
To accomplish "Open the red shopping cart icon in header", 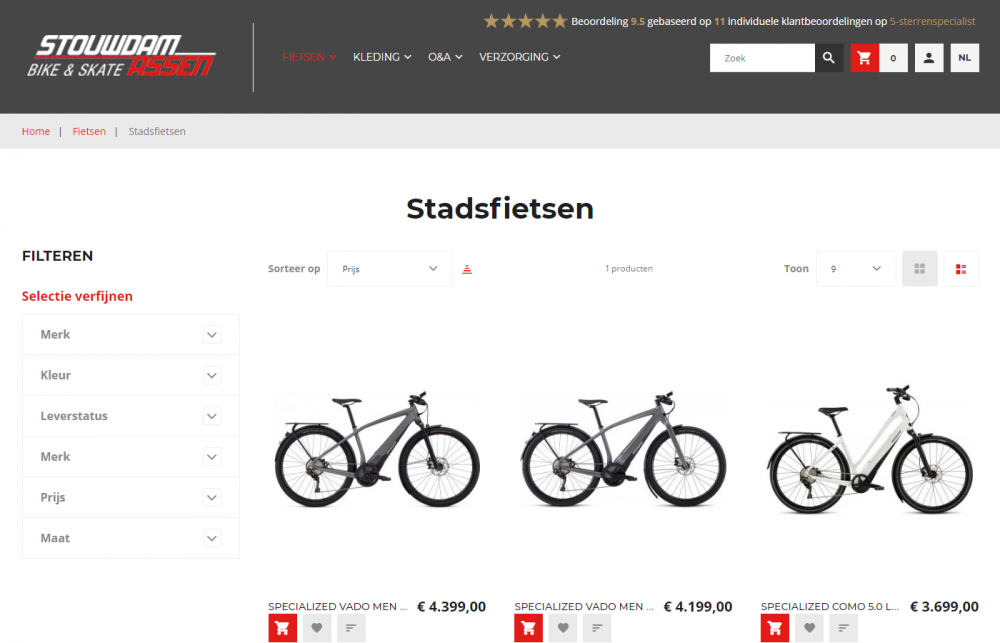I will pos(864,58).
